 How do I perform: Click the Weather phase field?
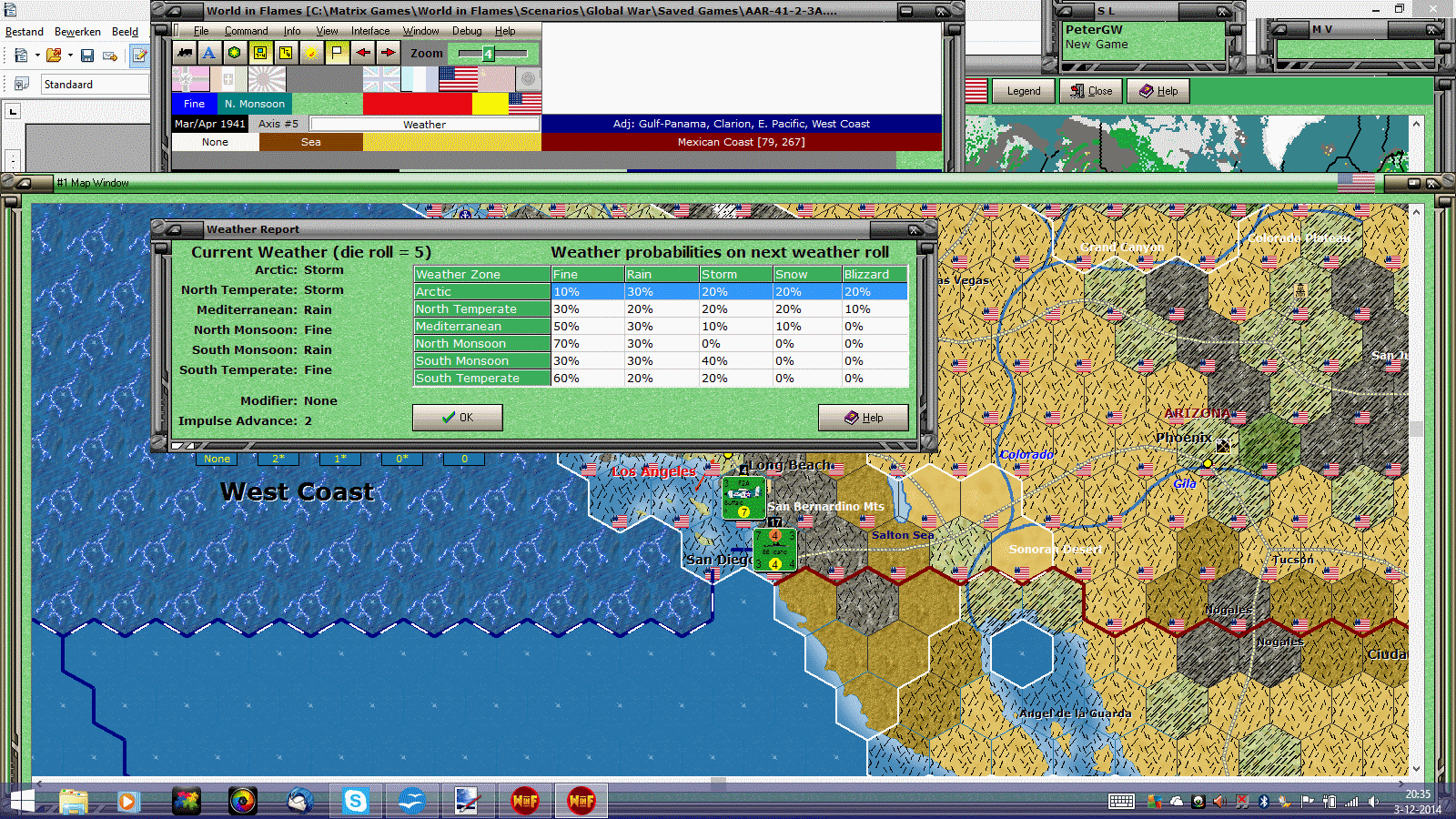(424, 125)
